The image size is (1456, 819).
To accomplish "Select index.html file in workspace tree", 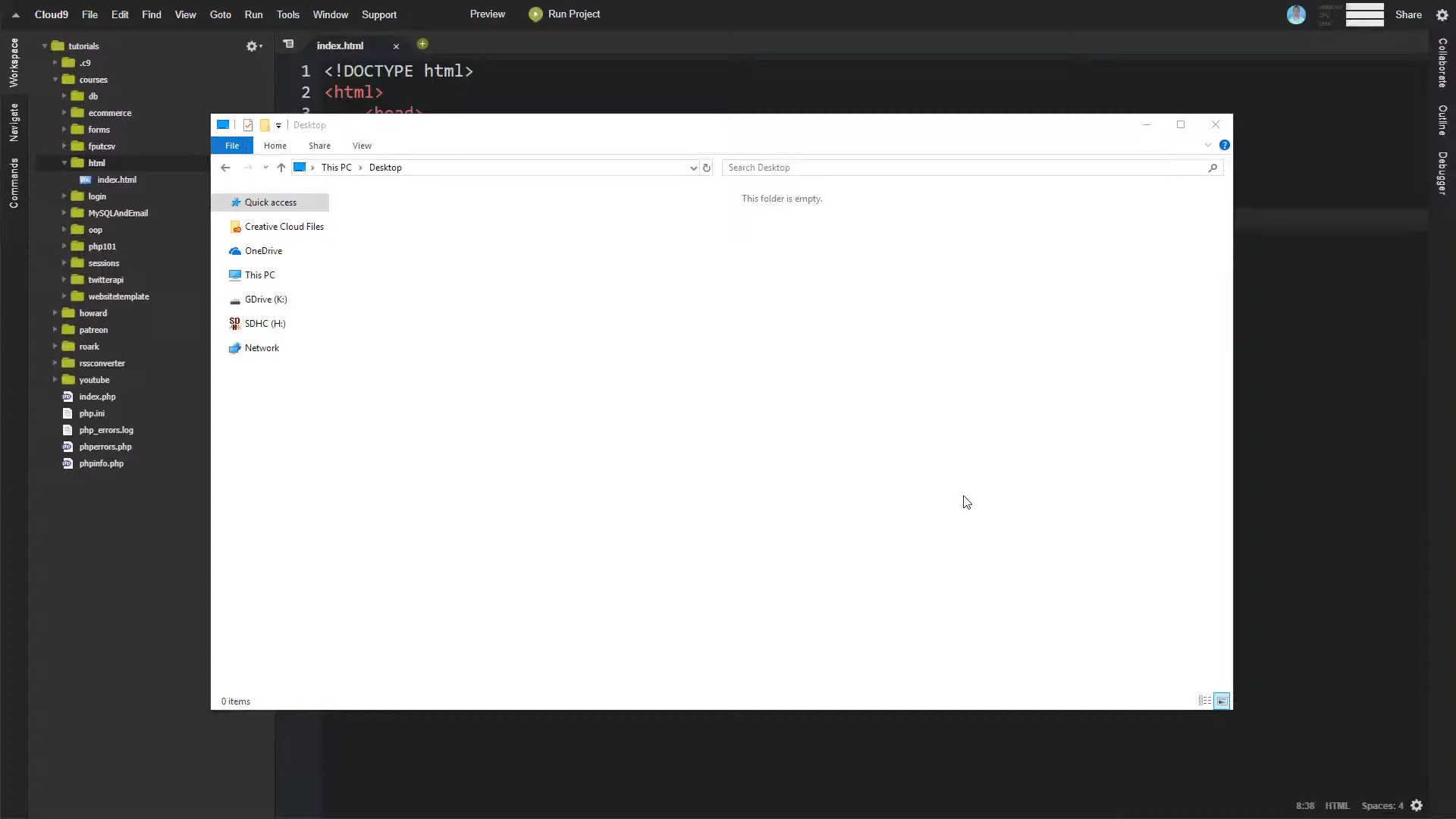I will [x=117, y=180].
